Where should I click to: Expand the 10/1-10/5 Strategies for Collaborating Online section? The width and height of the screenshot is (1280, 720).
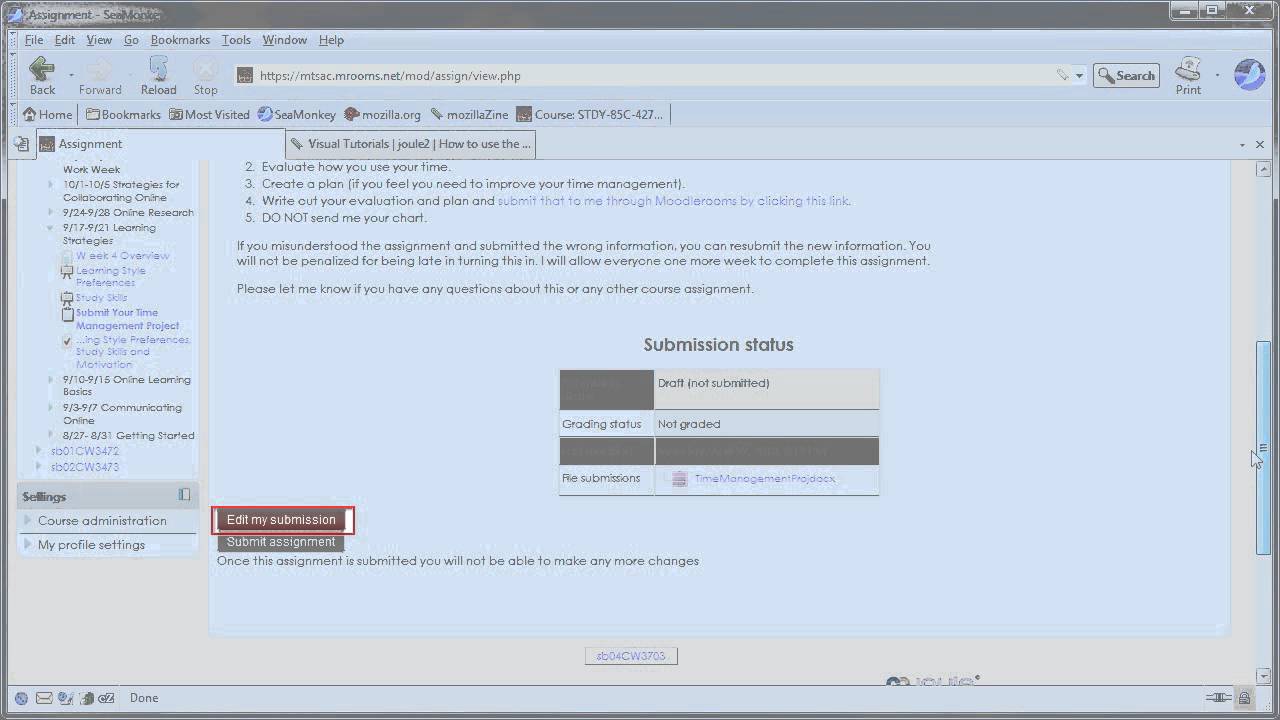[x=52, y=185]
